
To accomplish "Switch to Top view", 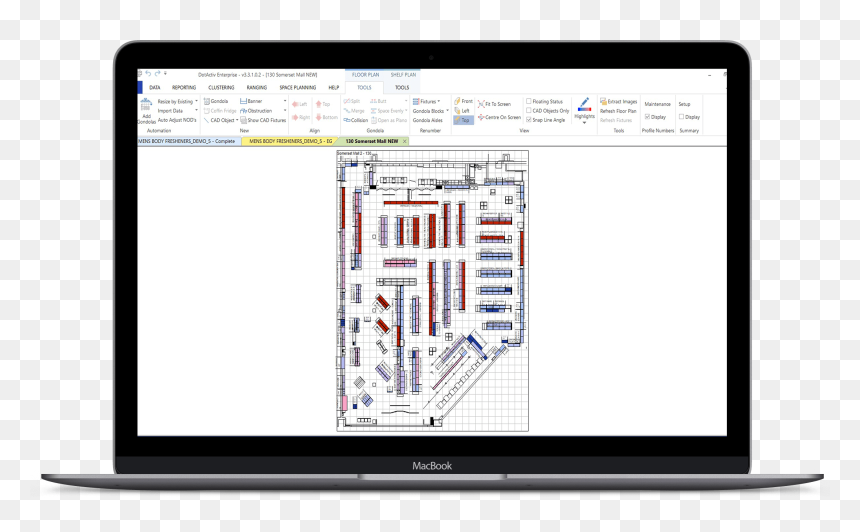I will tap(462, 120).
